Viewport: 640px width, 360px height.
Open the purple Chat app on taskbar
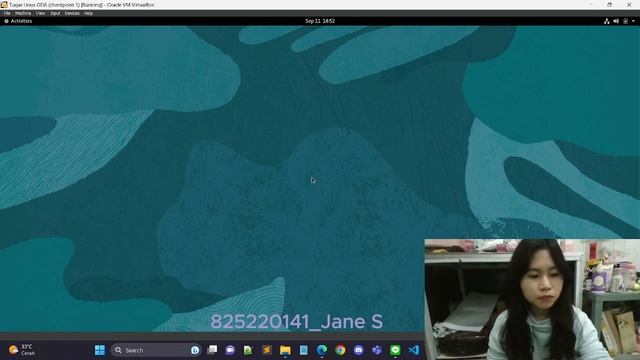[230, 350]
